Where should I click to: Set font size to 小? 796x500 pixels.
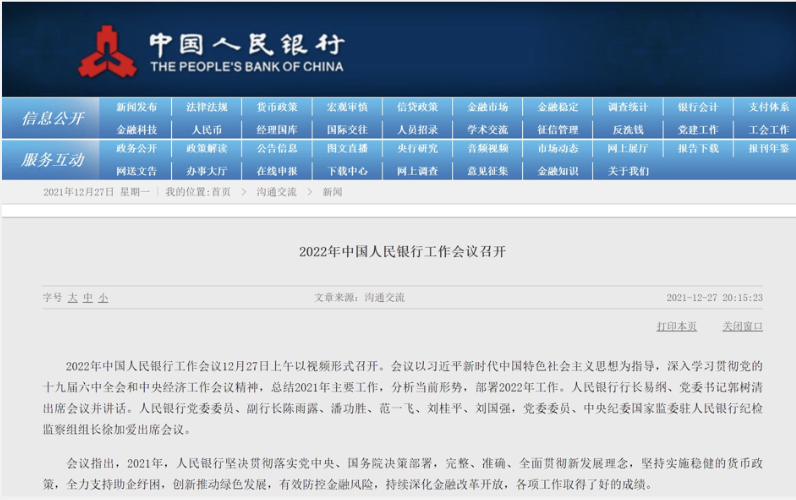103,298
